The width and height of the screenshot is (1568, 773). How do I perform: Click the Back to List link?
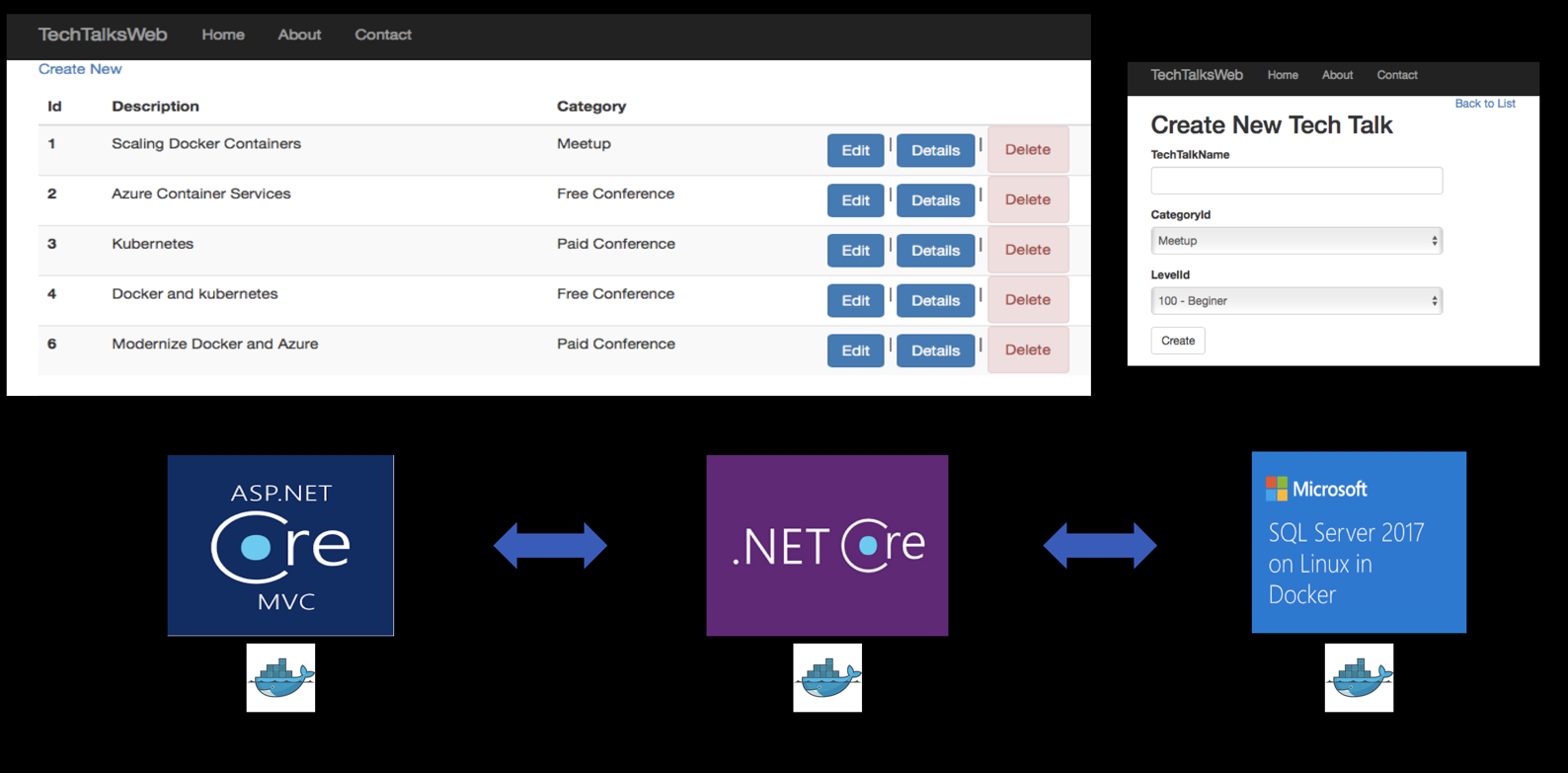(x=1484, y=104)
